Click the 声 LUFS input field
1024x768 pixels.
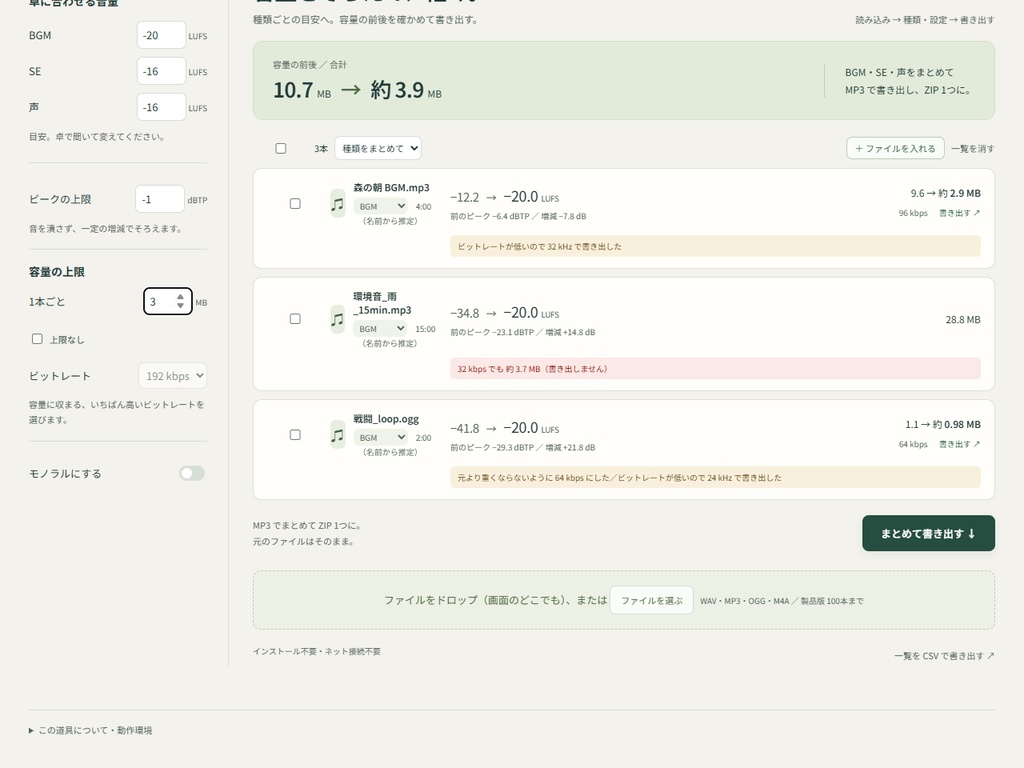point(161,107)
